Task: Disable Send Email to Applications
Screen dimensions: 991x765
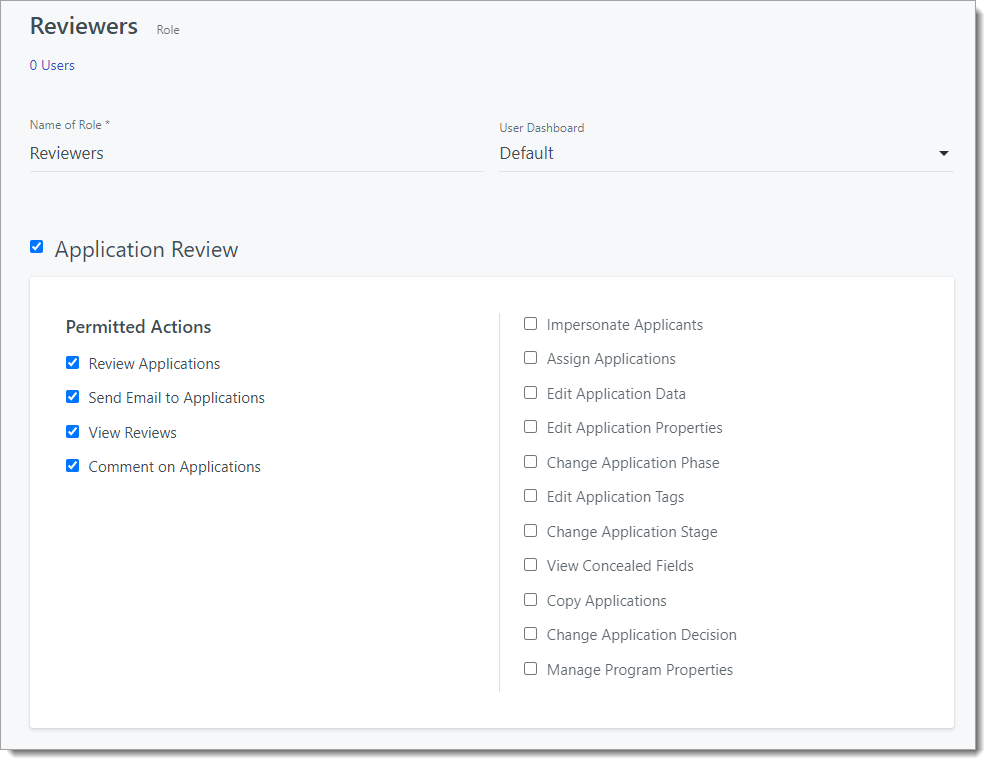Action: 72,396
